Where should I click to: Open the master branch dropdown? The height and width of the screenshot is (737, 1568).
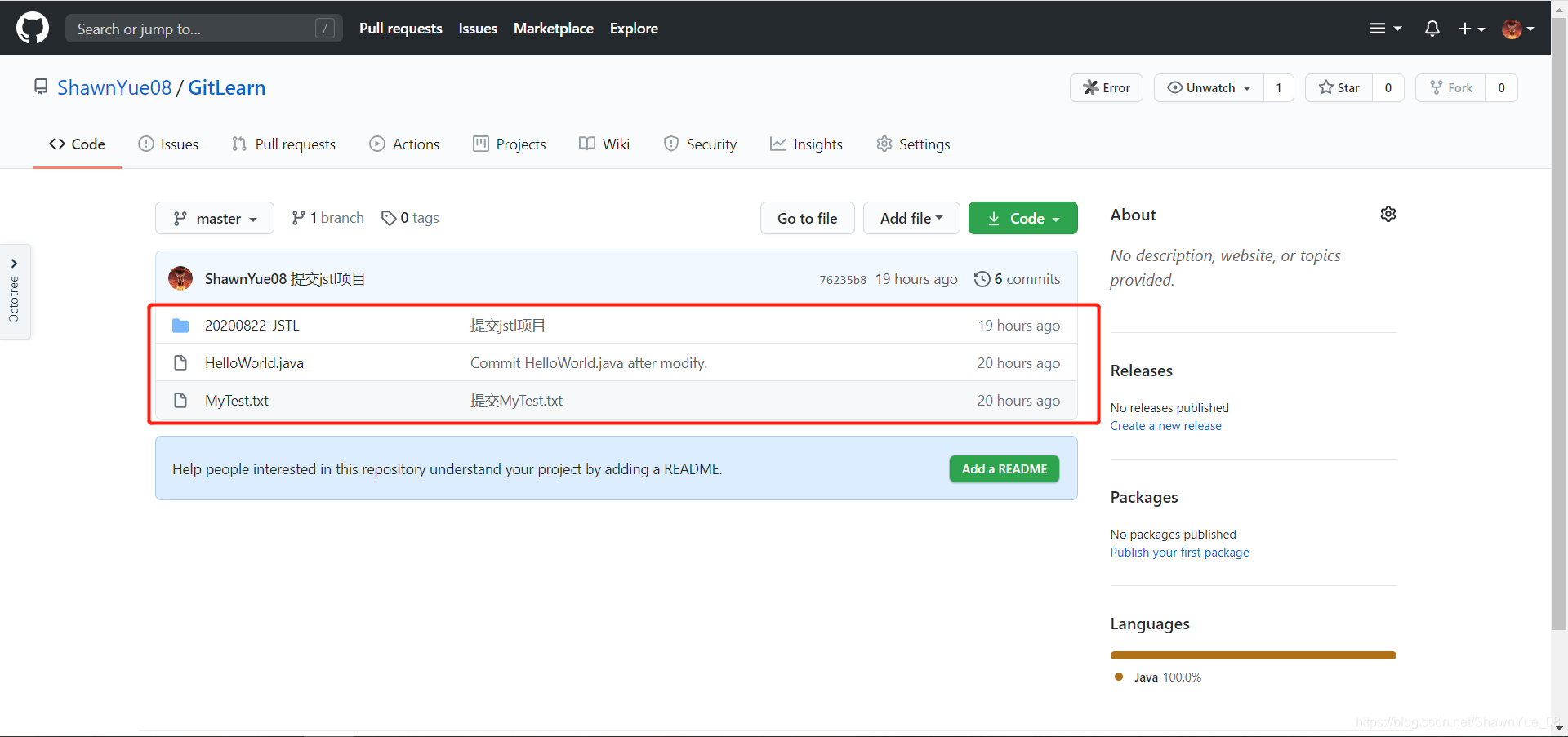(215, 218)
